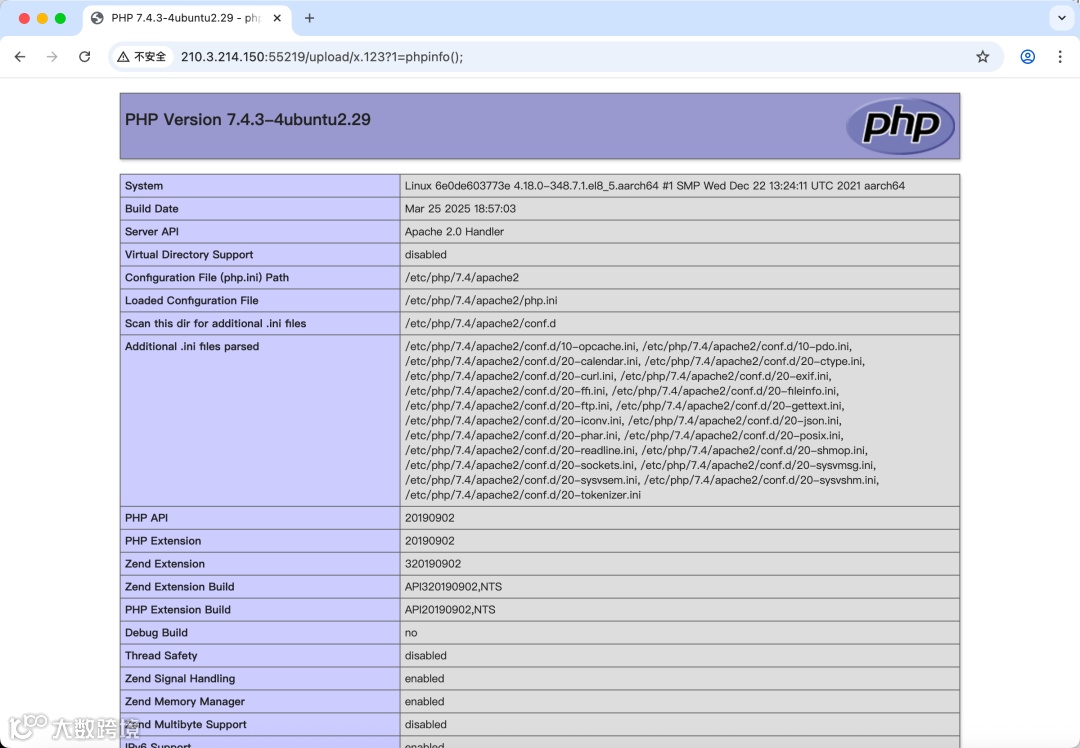Click the 320190902 Zend Extension value
1080x748 pixels.
[x=433, y=563]
